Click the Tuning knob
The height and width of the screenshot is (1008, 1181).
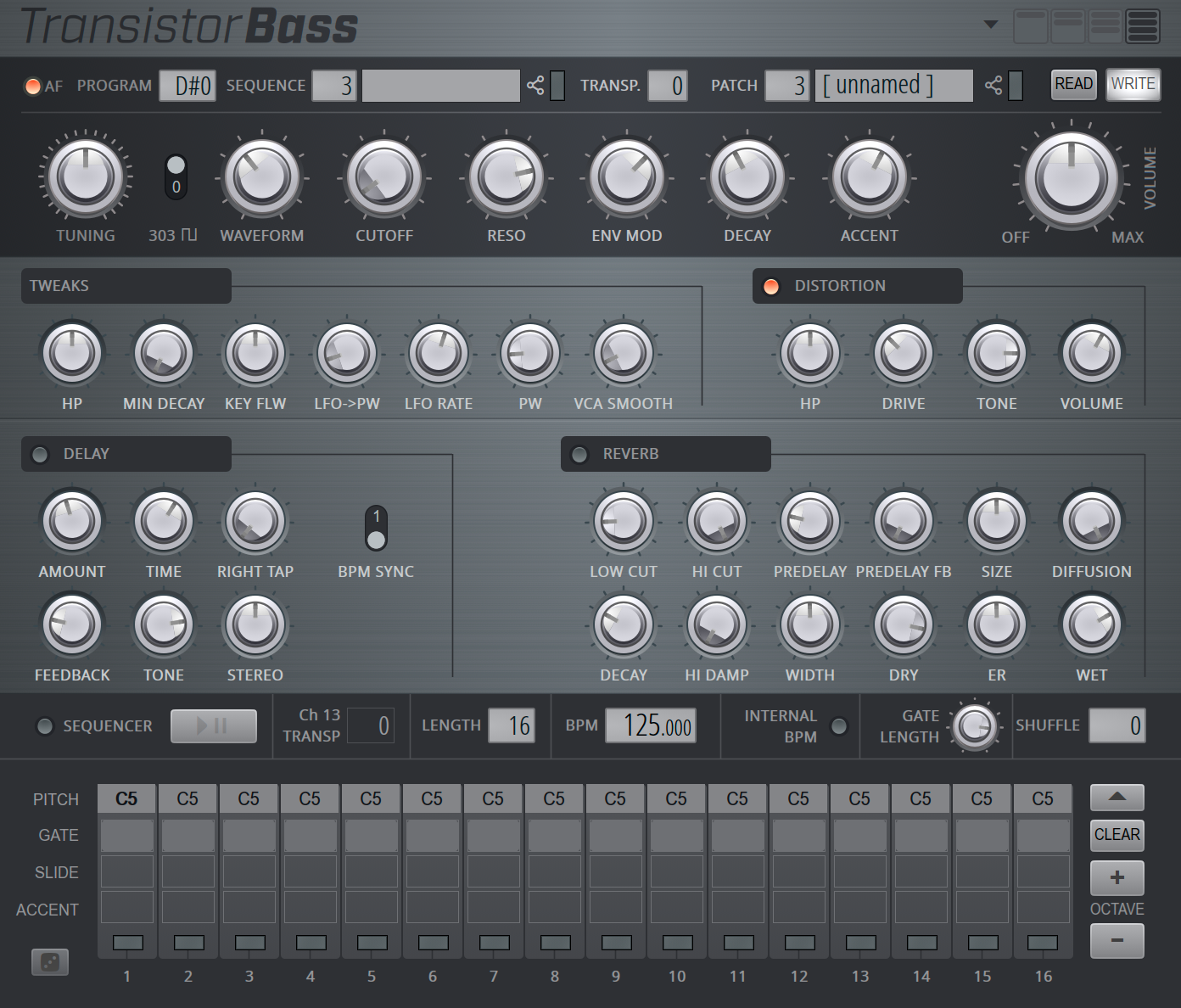pos(86,177)
